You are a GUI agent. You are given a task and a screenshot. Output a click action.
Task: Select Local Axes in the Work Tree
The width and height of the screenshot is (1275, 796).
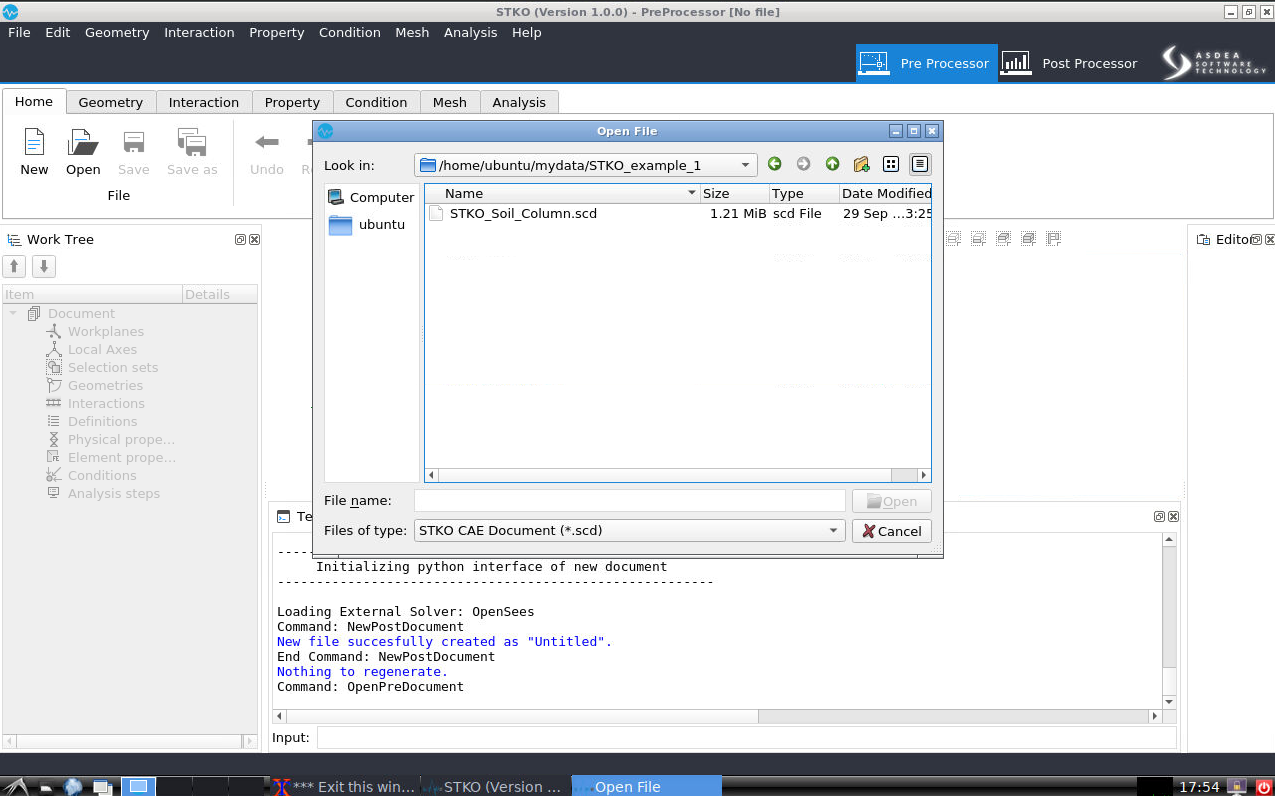coord(102,350)
